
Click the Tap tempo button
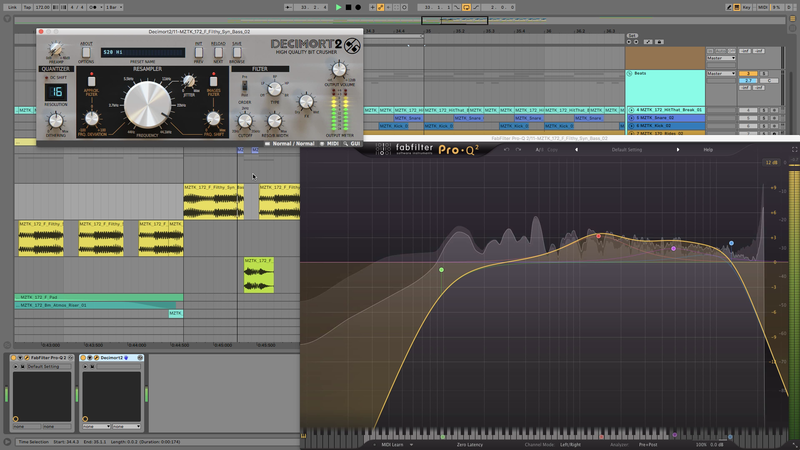27,7
